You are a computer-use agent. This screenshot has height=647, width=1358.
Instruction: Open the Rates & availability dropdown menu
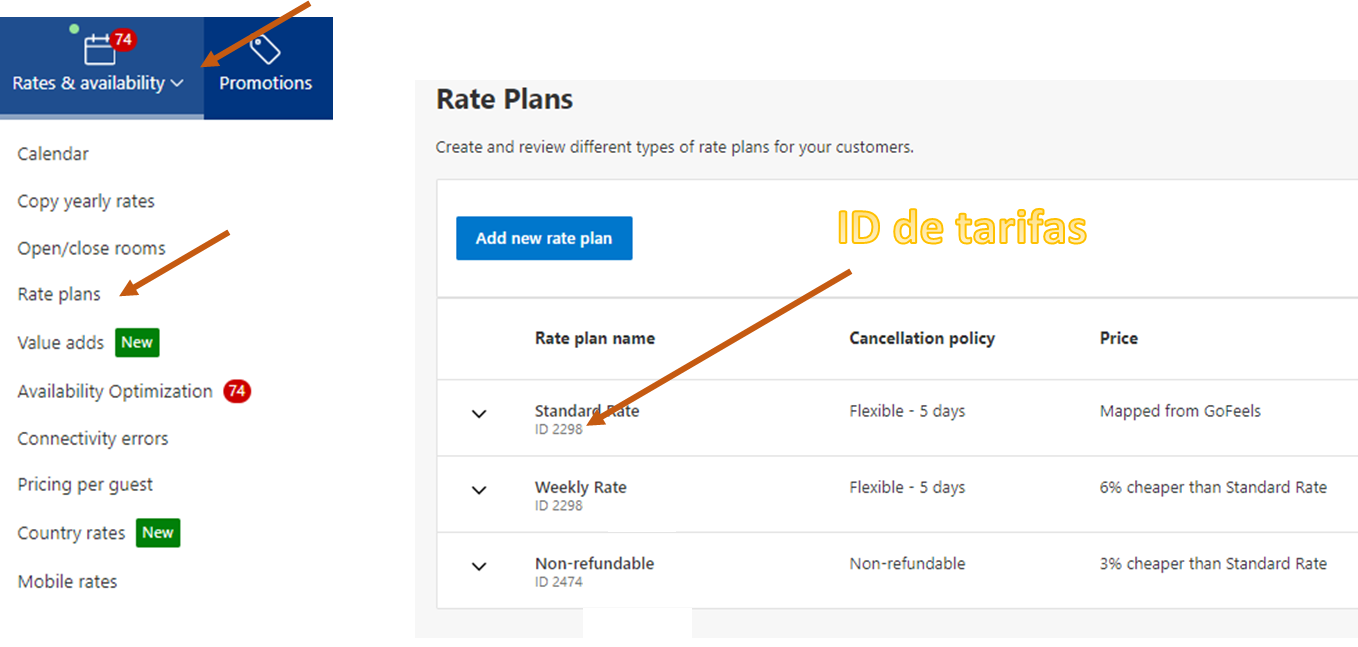pyautogui.click(x=98, y=83)
